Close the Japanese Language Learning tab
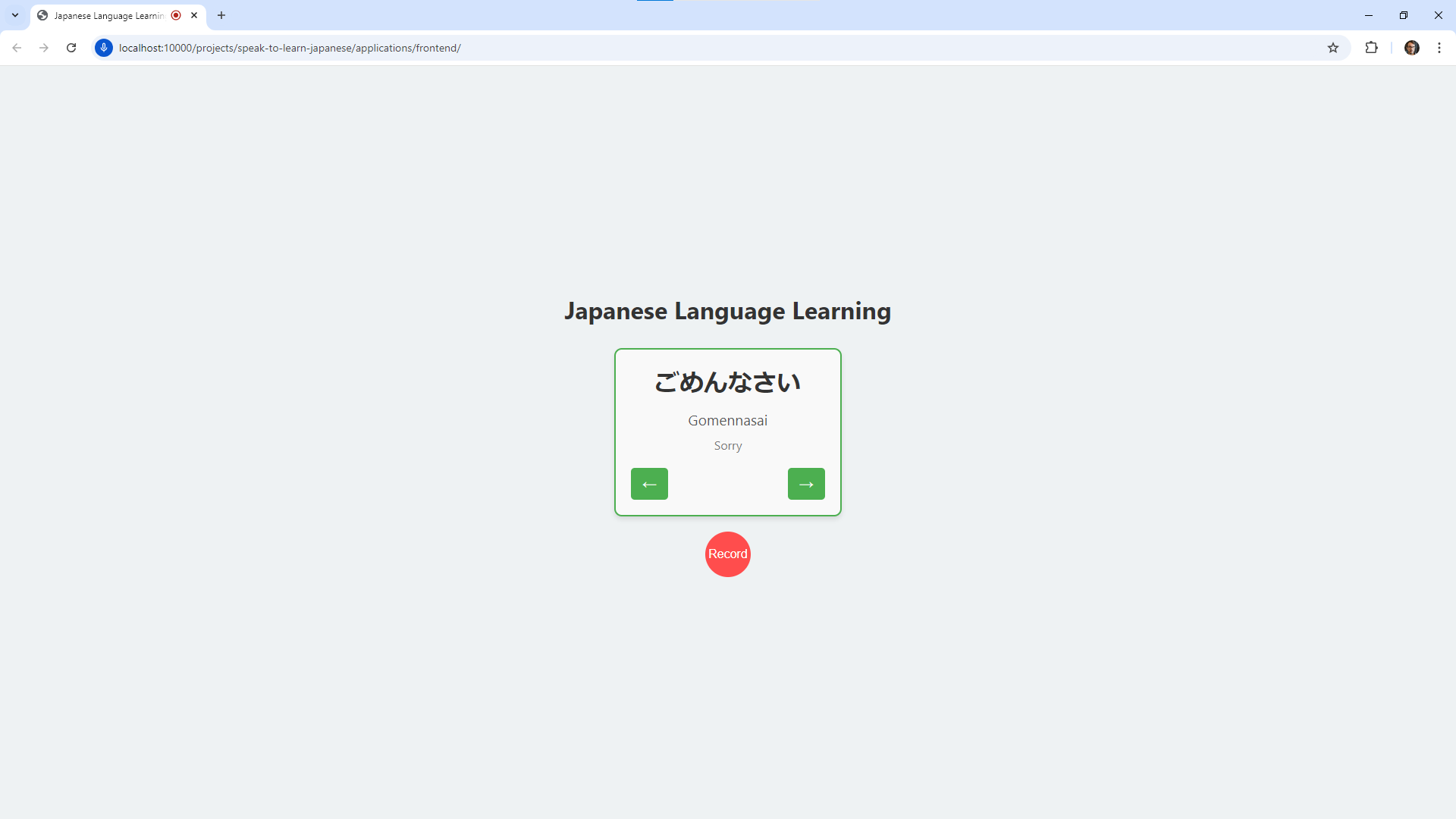 pyautogui.click(x=194, y=15)
